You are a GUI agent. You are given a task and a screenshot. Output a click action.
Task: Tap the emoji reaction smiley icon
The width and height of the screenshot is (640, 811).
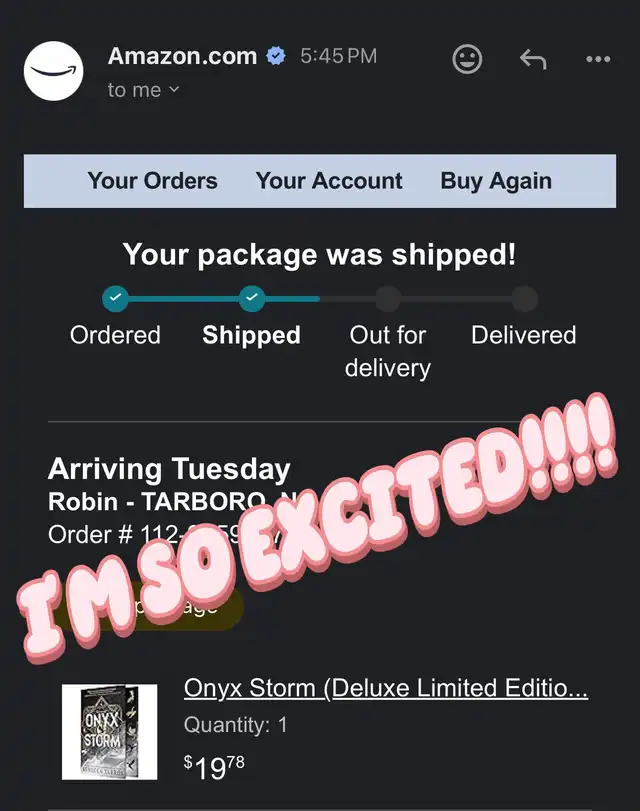coord(467,59)
